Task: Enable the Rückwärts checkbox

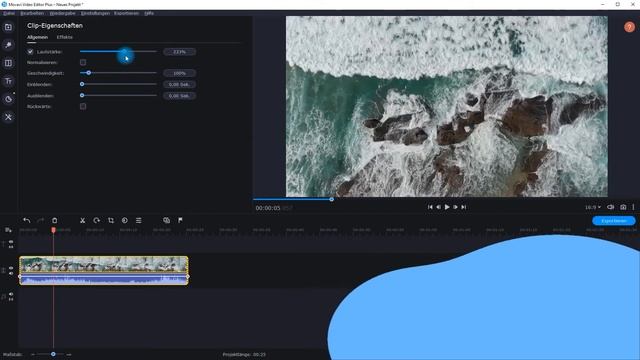Action: tap(83, 107)
